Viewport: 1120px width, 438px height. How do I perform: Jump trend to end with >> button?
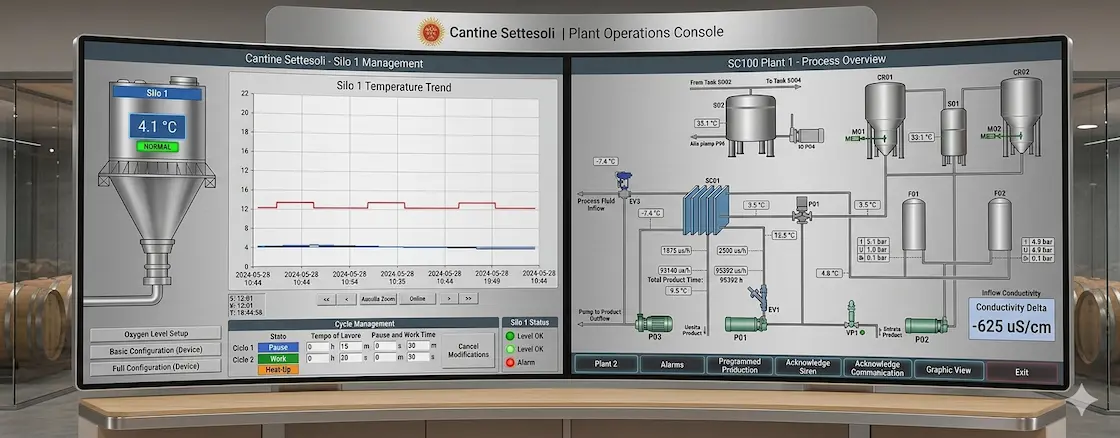469,299
